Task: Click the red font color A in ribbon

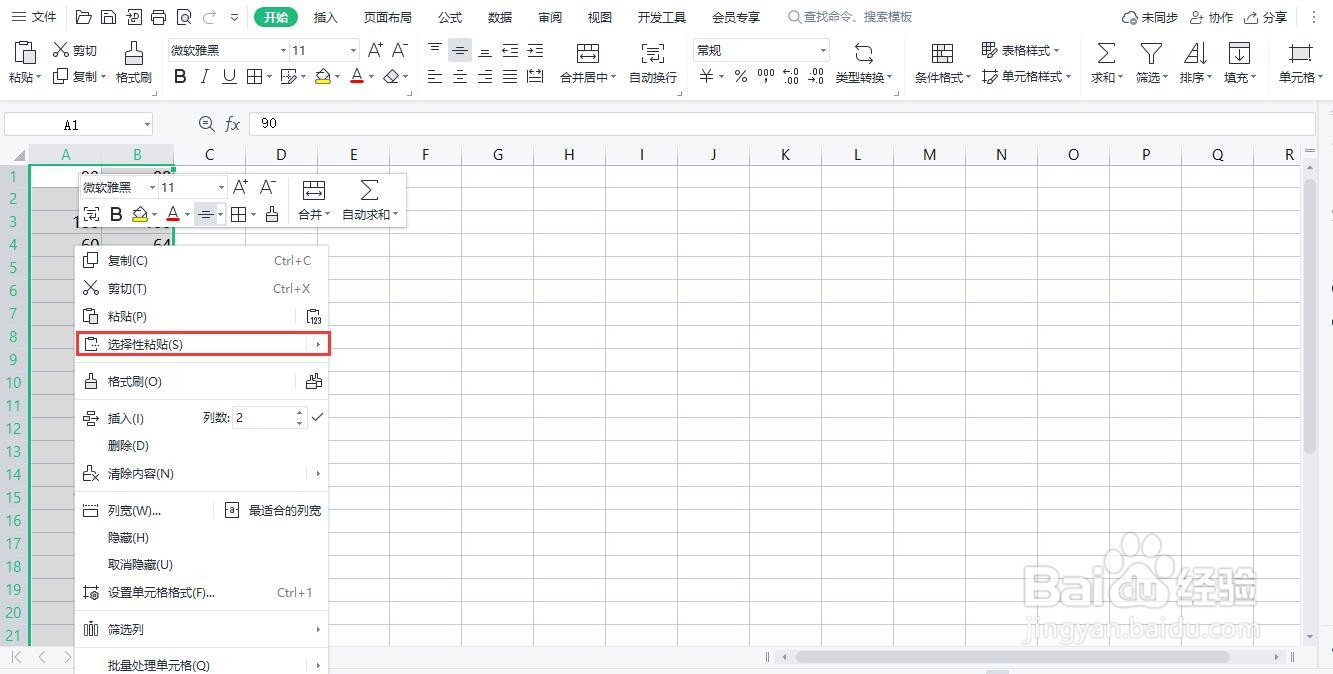Action: coord(357,77)
